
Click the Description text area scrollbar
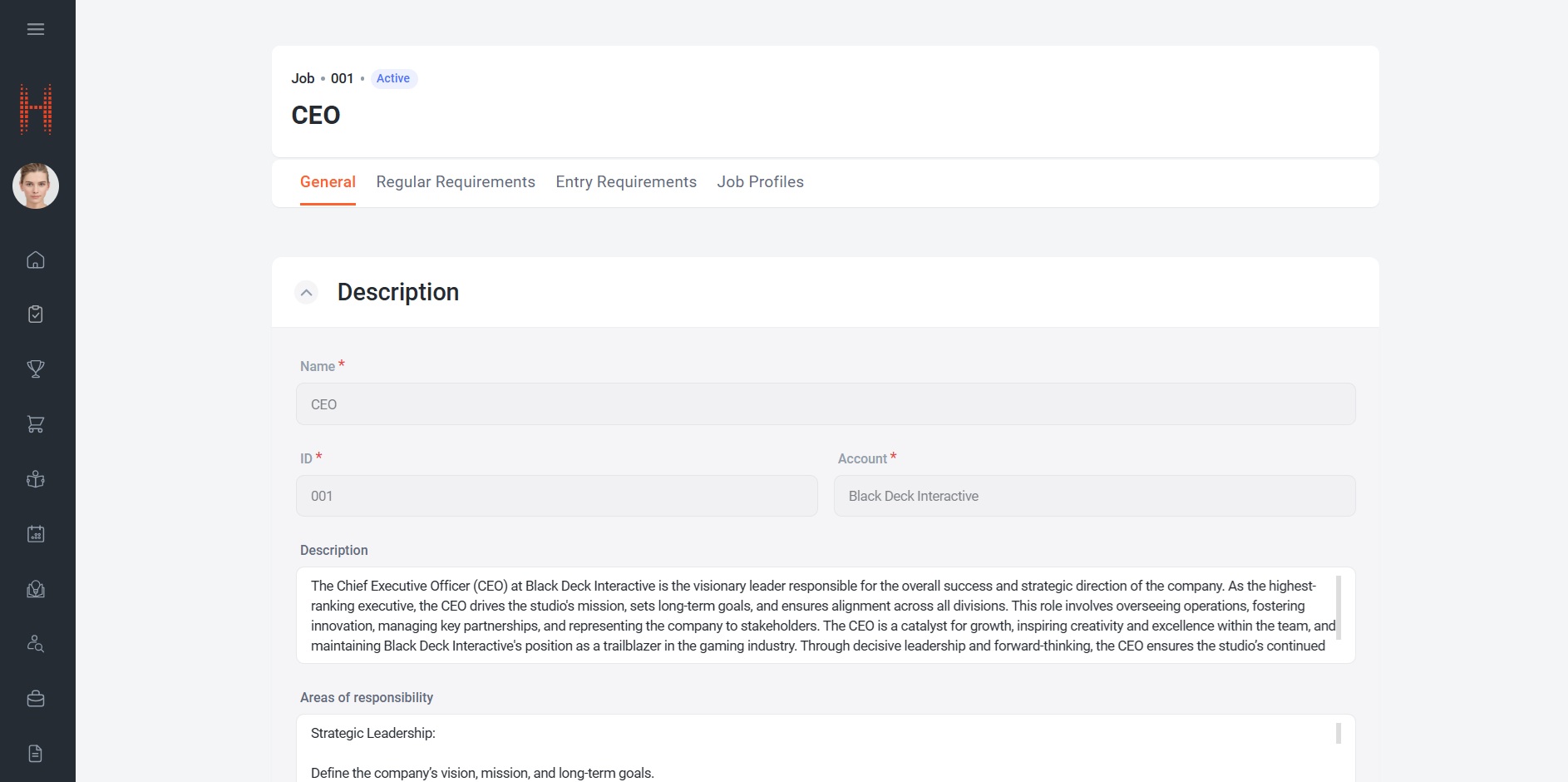coord(1339,607)
